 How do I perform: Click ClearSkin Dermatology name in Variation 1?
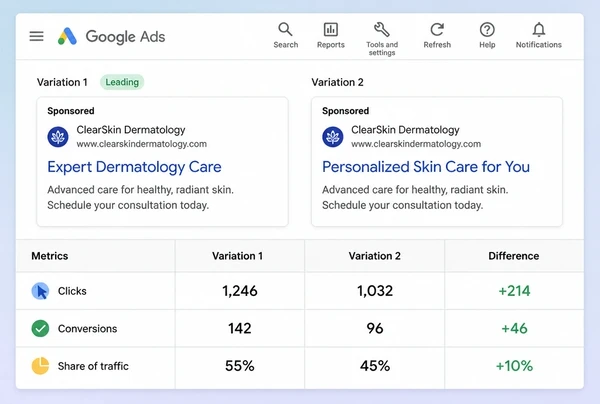tap(131, 130)
